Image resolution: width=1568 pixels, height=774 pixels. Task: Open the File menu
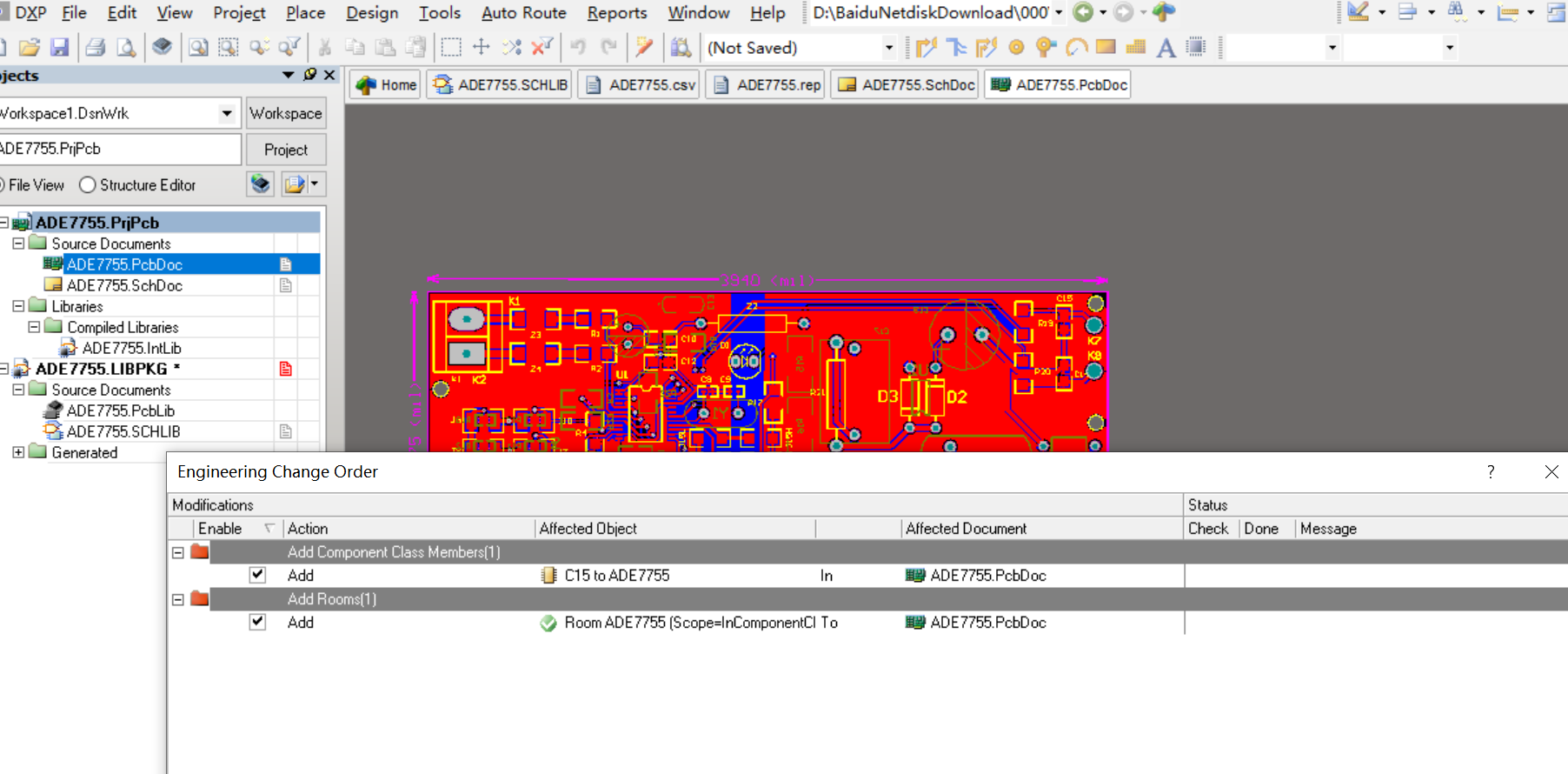(74, 12)
